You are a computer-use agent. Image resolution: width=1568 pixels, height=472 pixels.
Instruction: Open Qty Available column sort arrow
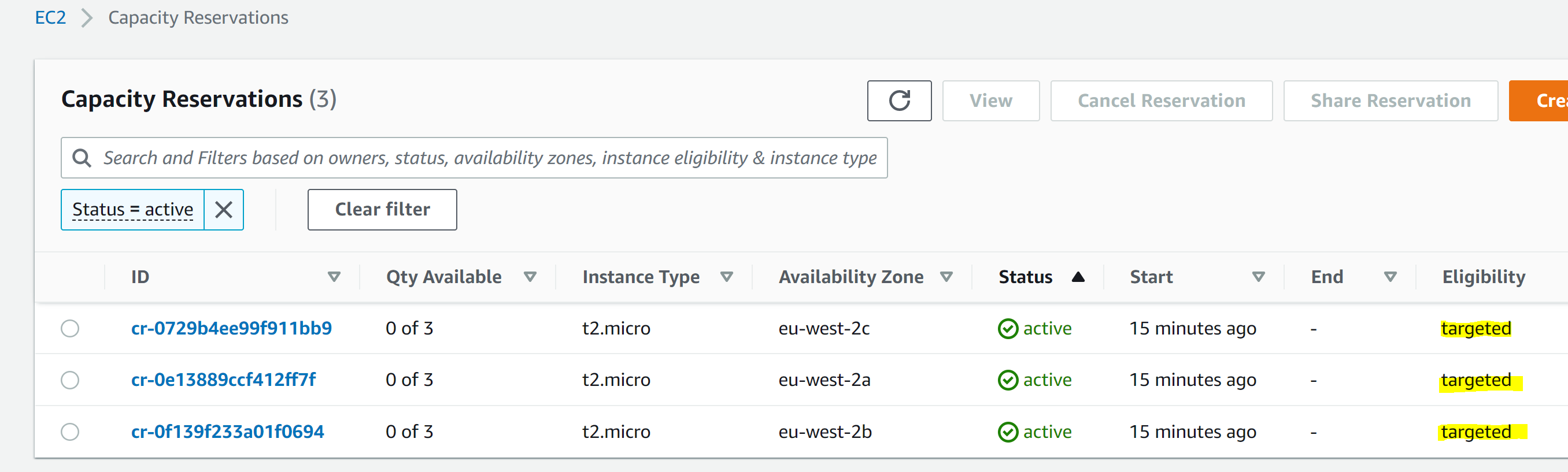tap(530, 277)
